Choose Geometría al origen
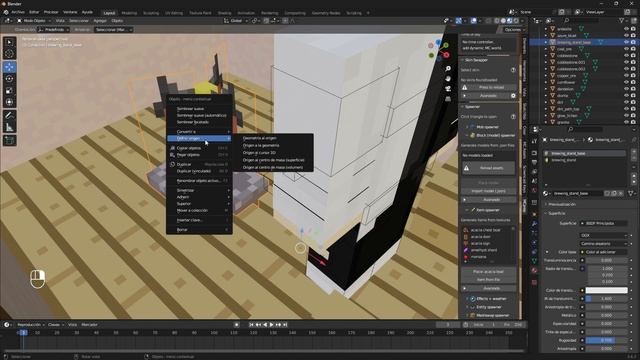Image resolution: width=640 pixels, height=360 pixels. tap(260, 138)
